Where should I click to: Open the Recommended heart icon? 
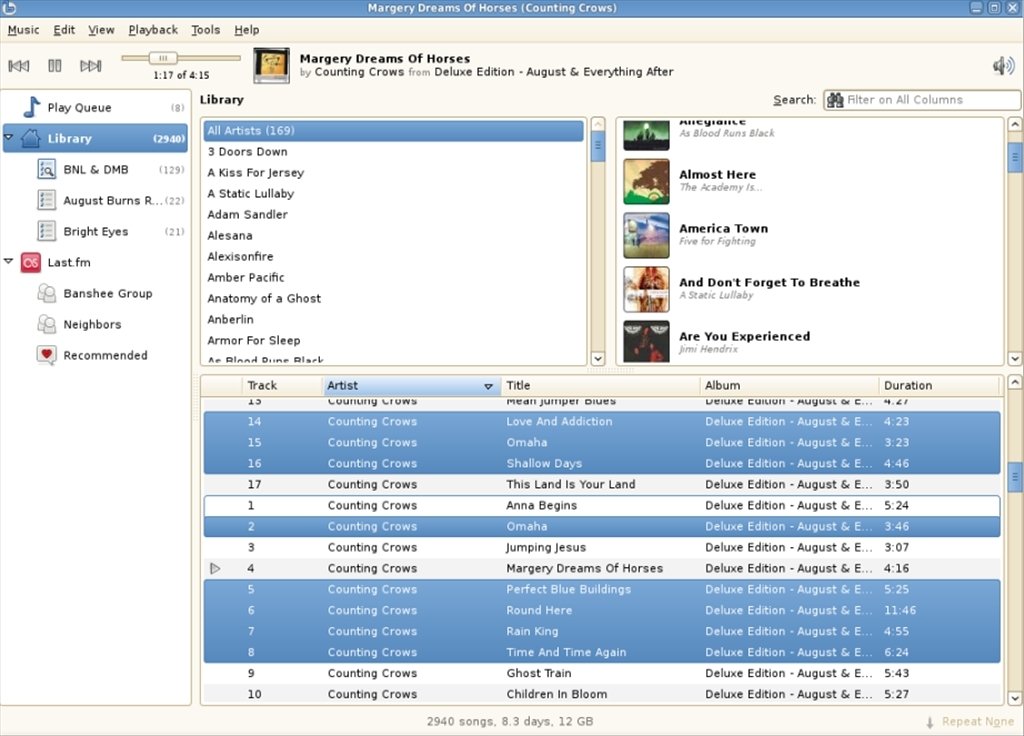(46, 355)
